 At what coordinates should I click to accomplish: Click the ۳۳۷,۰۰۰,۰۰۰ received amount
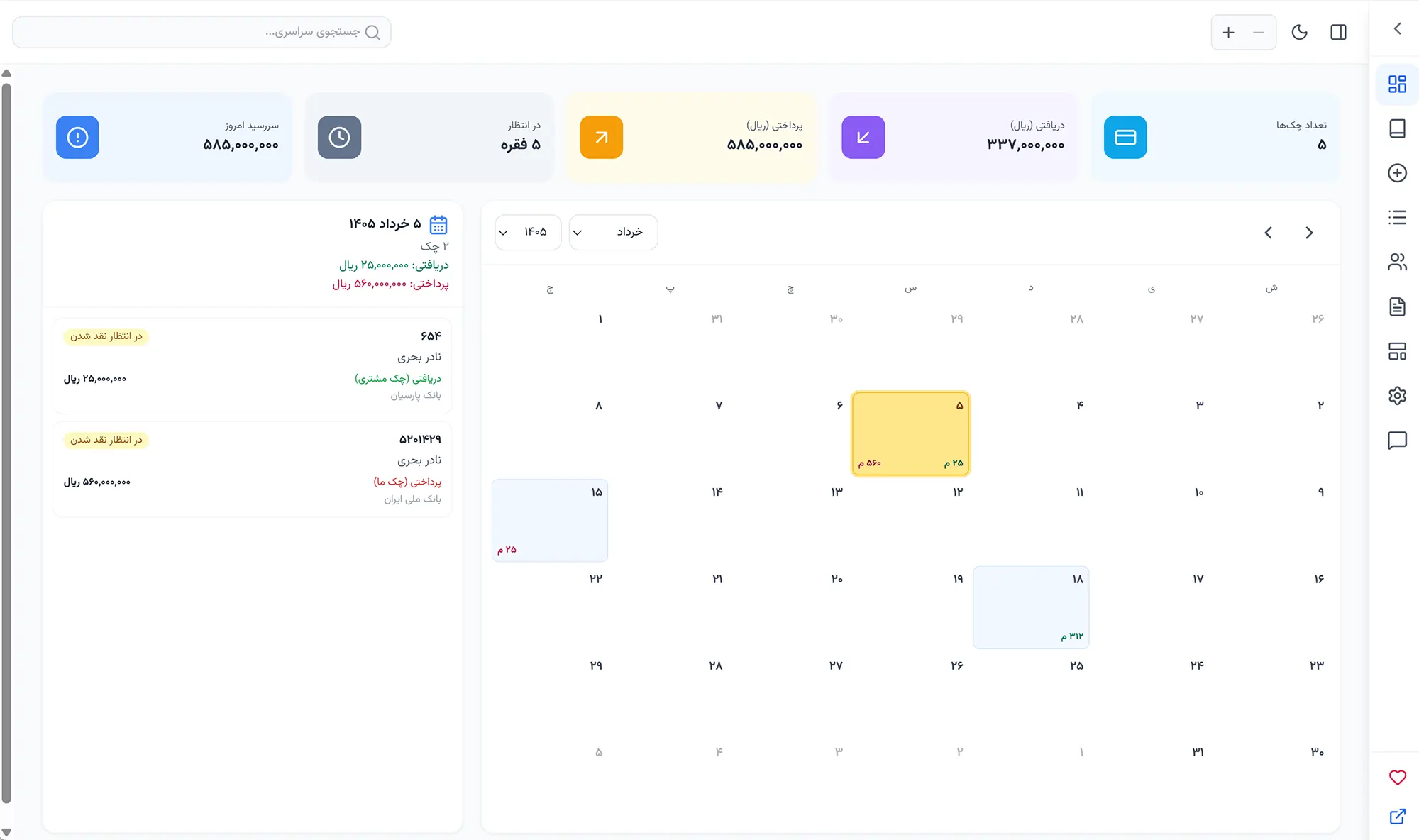[x=1025, y=145]
